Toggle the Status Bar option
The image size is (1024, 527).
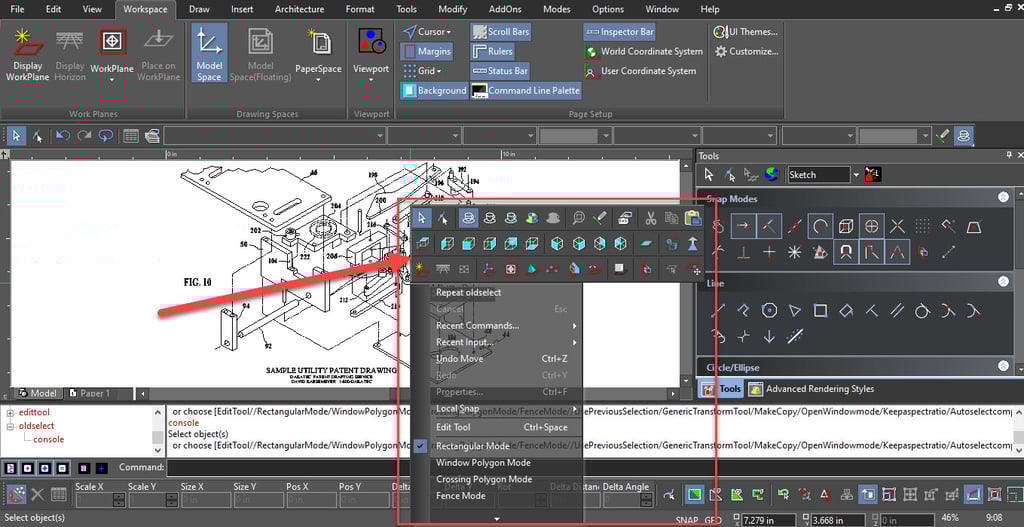[x=500, y=71]
